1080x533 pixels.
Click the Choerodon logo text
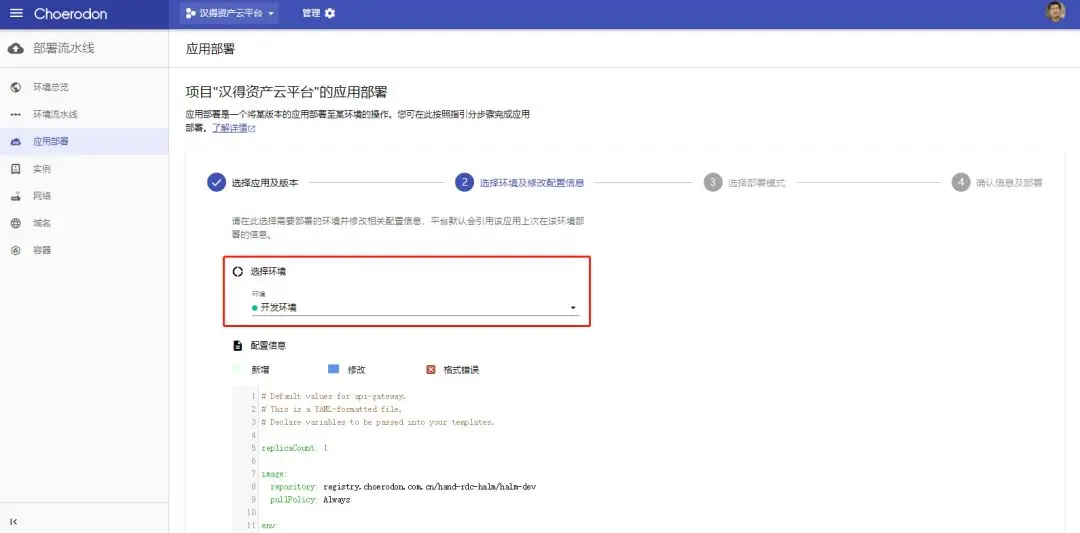pyautogui.click(x=70, y=14)
